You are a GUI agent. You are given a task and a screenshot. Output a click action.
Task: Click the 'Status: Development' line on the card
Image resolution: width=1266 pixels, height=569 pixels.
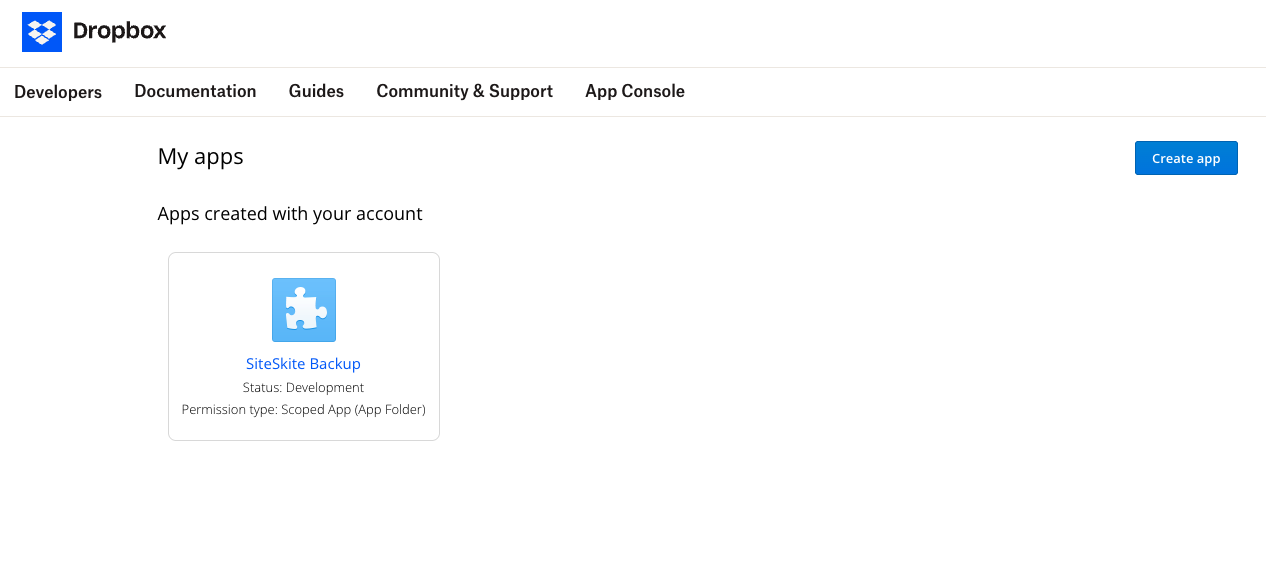pyautogui.click(x=303, y=388)
